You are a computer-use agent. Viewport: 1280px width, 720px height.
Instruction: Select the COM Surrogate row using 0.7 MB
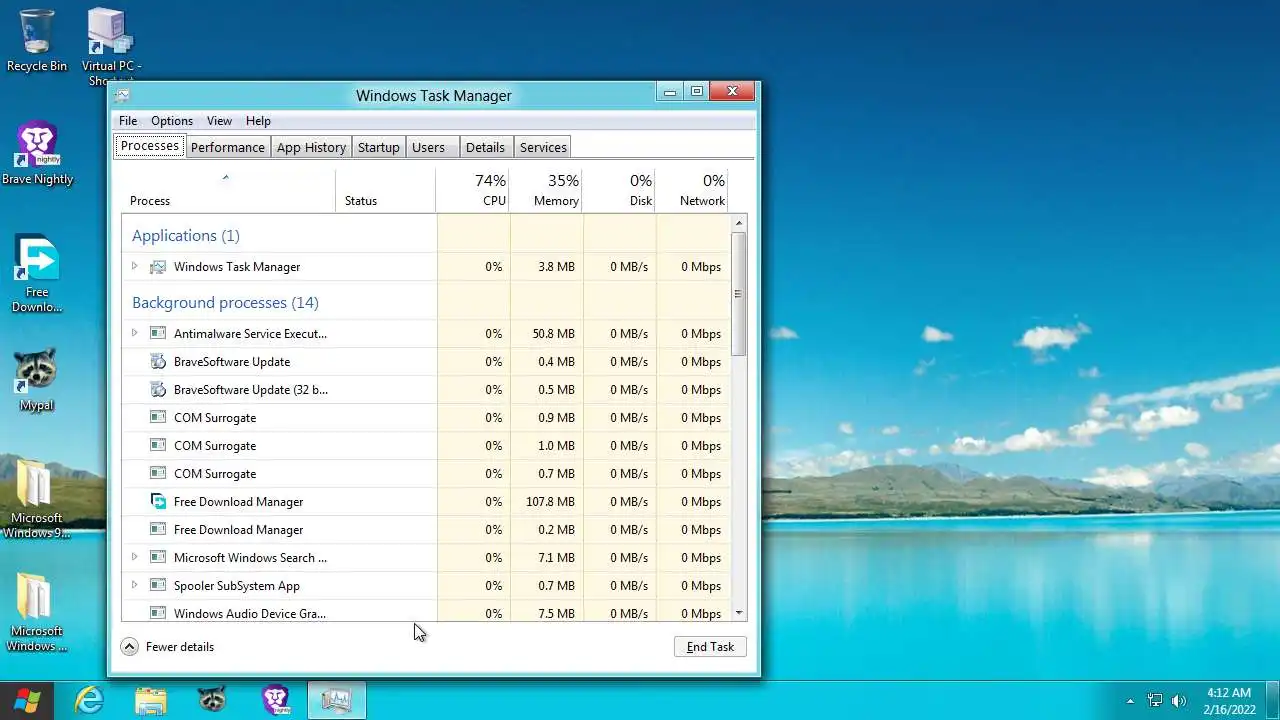[x=426, y=474]
